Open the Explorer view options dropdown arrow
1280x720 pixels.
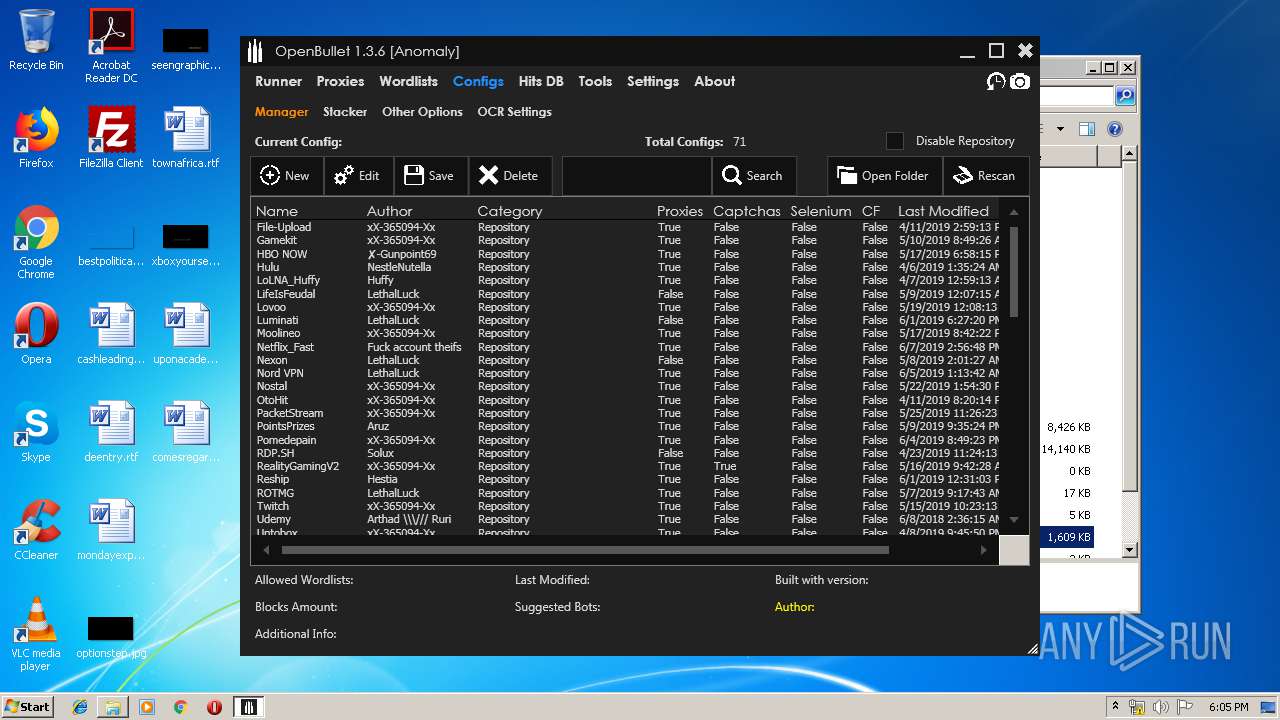pos(1060,129)
